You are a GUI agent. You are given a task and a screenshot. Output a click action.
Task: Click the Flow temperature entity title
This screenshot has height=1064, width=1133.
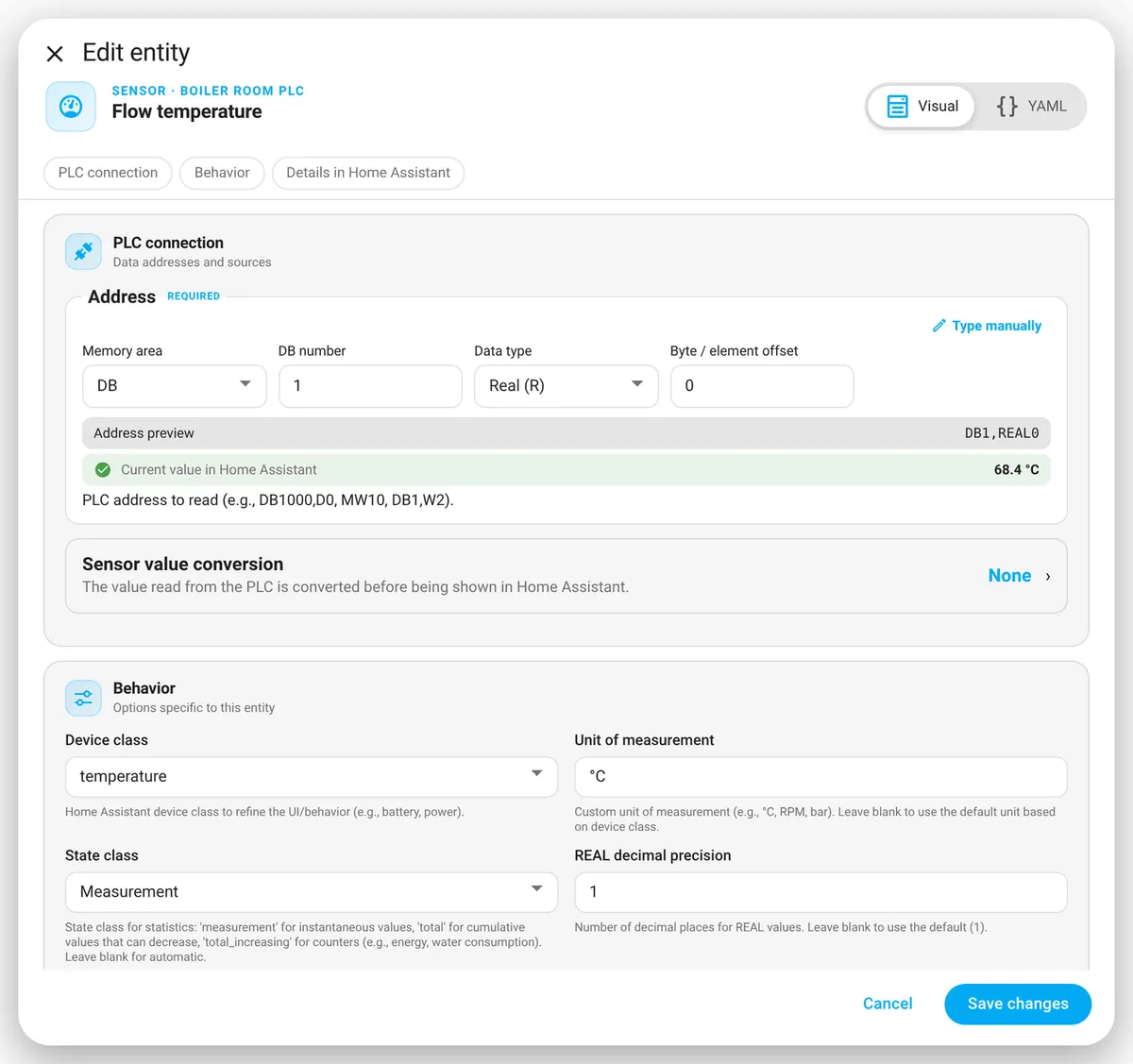click(x=187, y=111)
